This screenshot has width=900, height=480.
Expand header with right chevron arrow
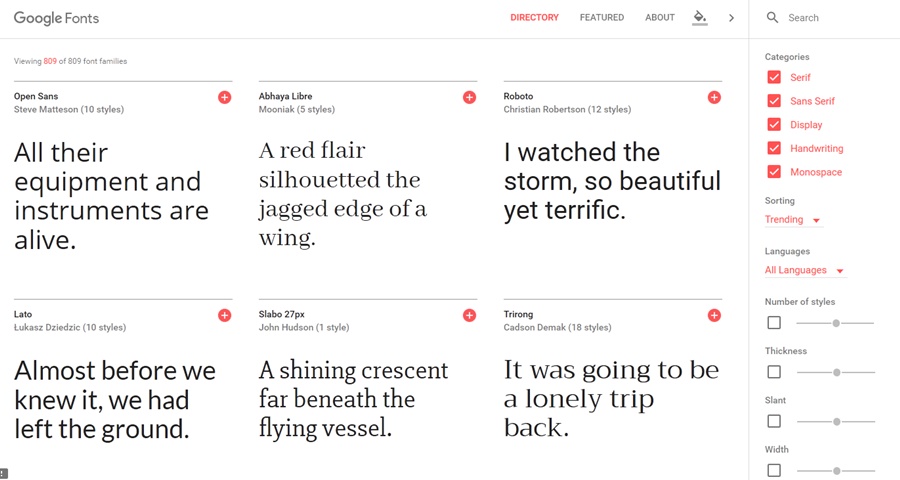coord(731,18)
